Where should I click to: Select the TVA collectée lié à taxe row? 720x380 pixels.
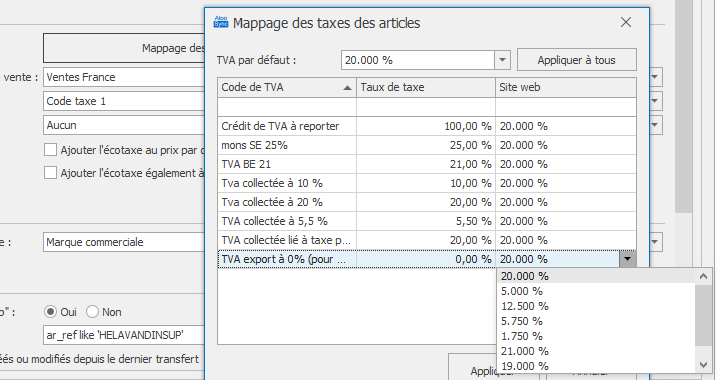(x=427, y=240)
